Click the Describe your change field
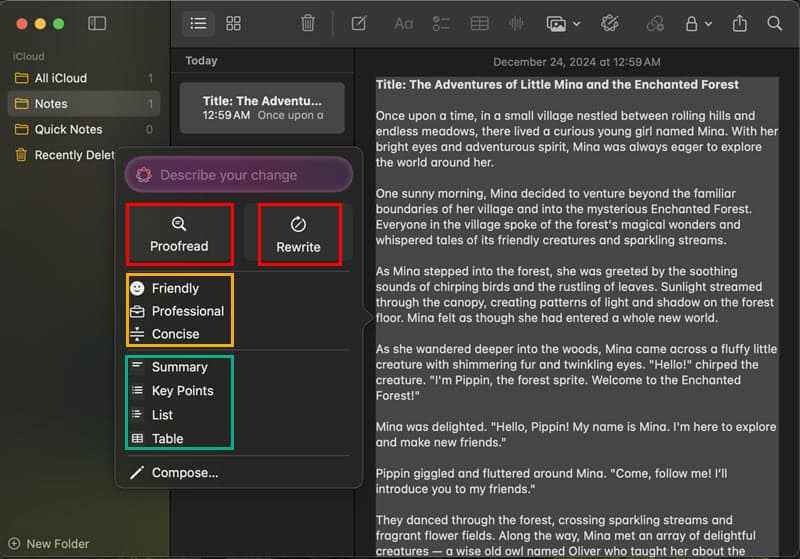Image resolution: width=800 pixels, height=559 pixels. 239,175
